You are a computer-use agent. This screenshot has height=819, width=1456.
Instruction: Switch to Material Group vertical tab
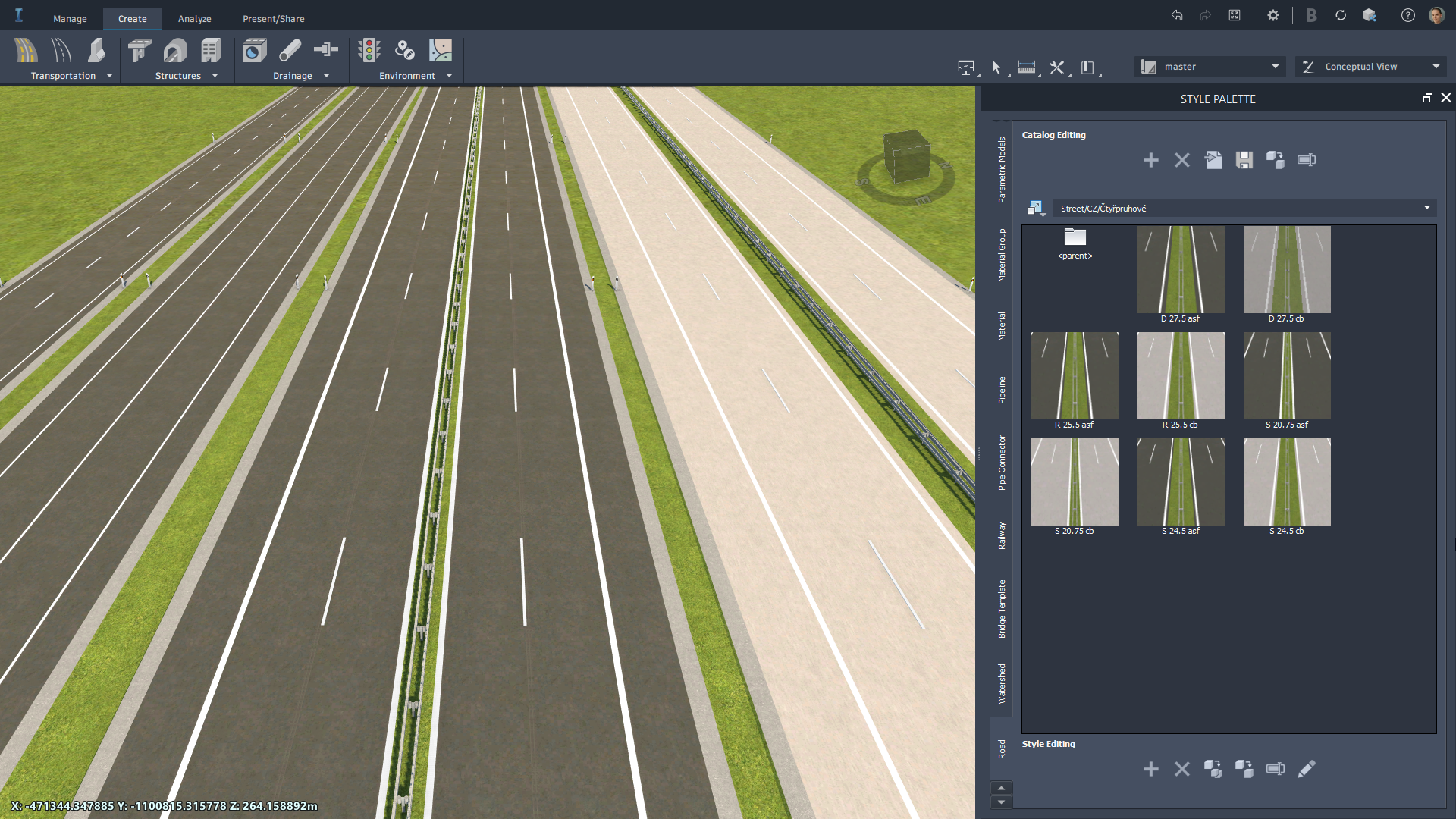click(x=1002, y=256)
